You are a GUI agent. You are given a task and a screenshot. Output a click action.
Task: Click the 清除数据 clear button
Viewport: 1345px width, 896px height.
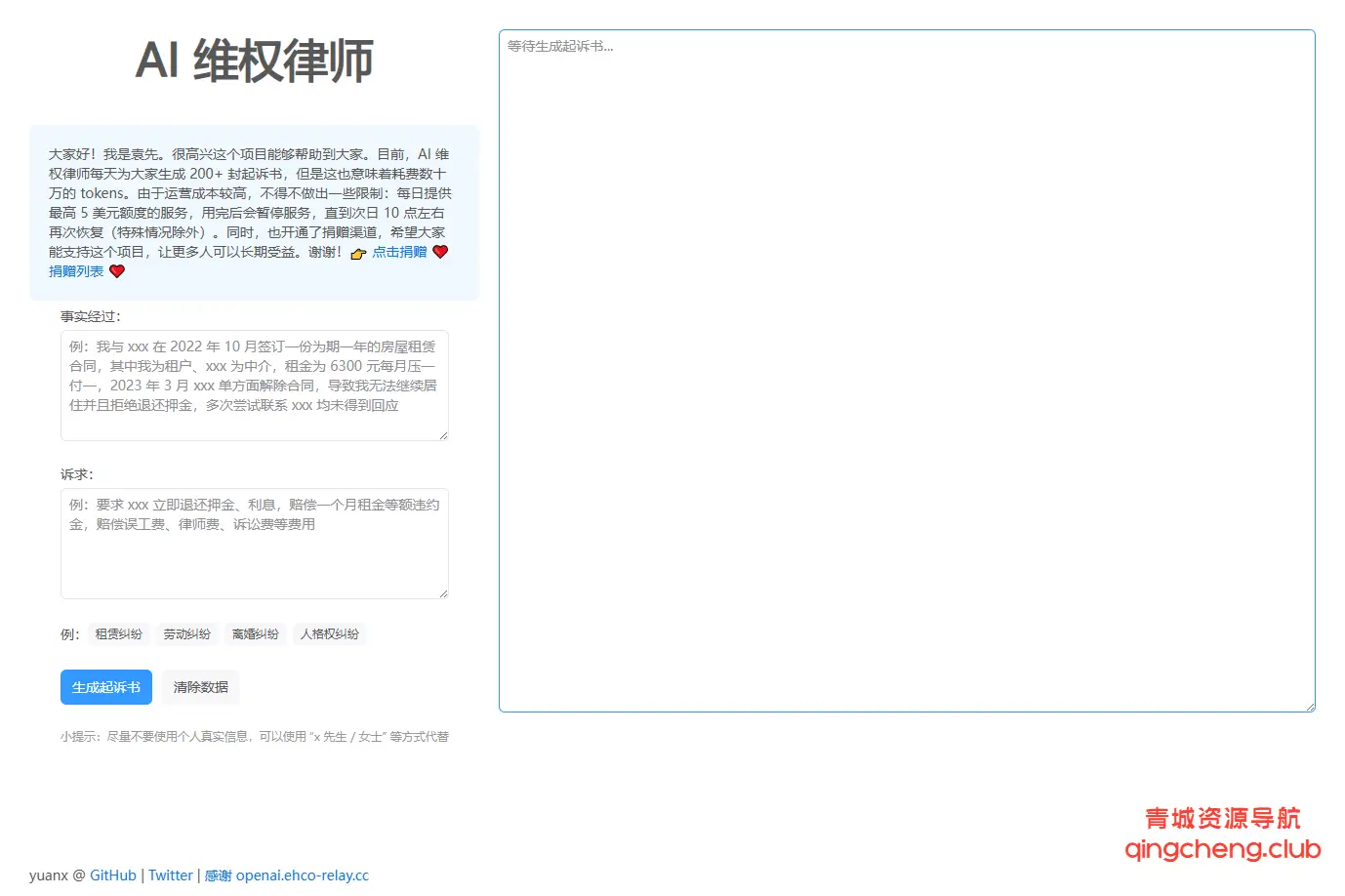[199, 687]
